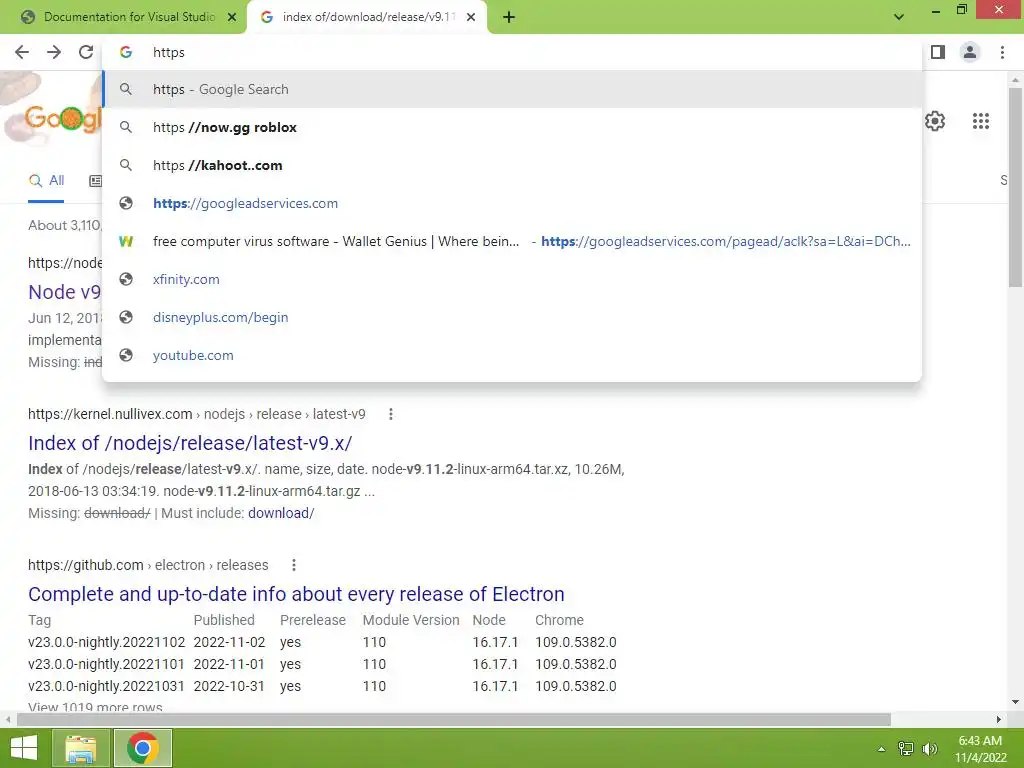This screenshot has width=1024, height=768.
Task: Click the 'Module Version' column header
Action: tap(411, 620)
